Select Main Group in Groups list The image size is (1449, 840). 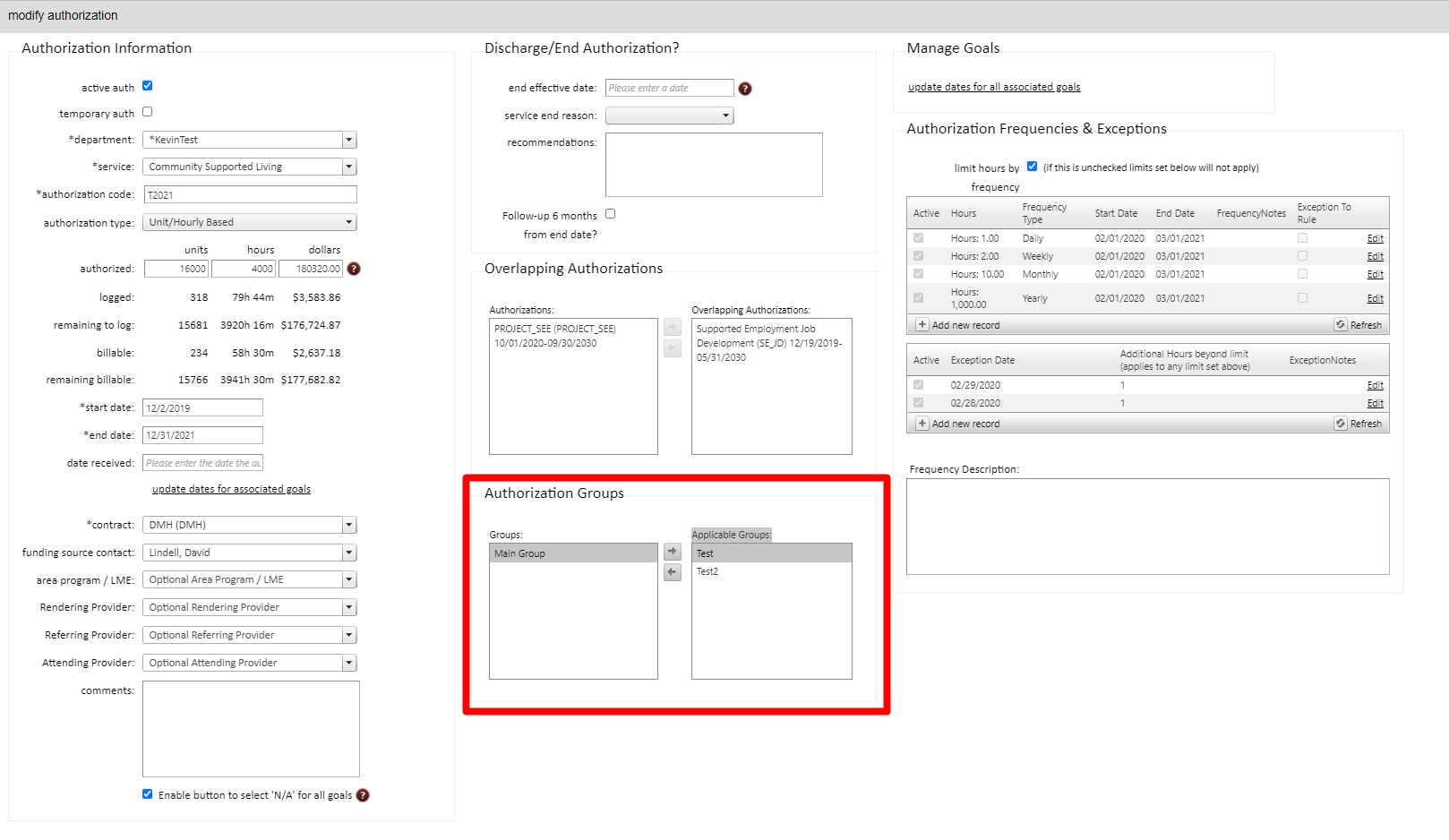click(573, 553)
